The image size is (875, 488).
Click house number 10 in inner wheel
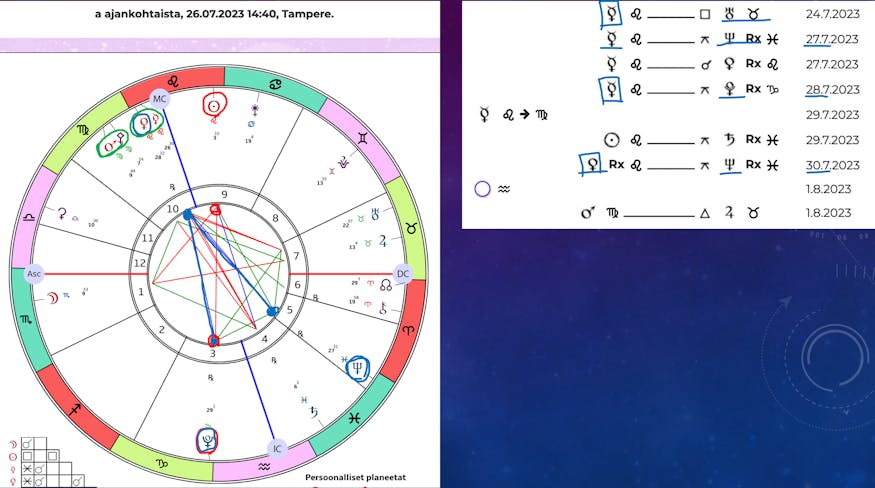[x=174, y=208]
